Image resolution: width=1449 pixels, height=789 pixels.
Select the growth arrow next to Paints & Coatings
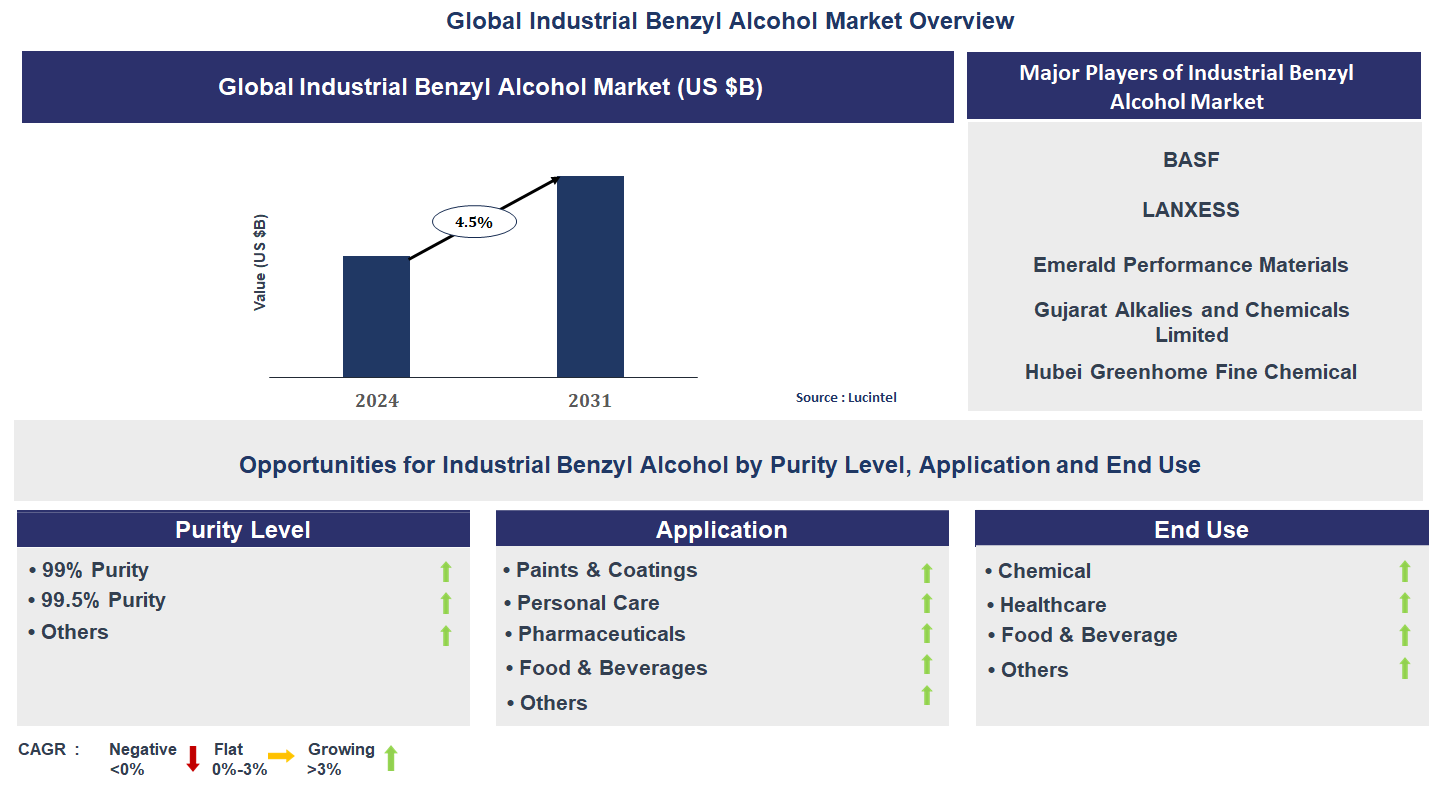pos(926,572)
